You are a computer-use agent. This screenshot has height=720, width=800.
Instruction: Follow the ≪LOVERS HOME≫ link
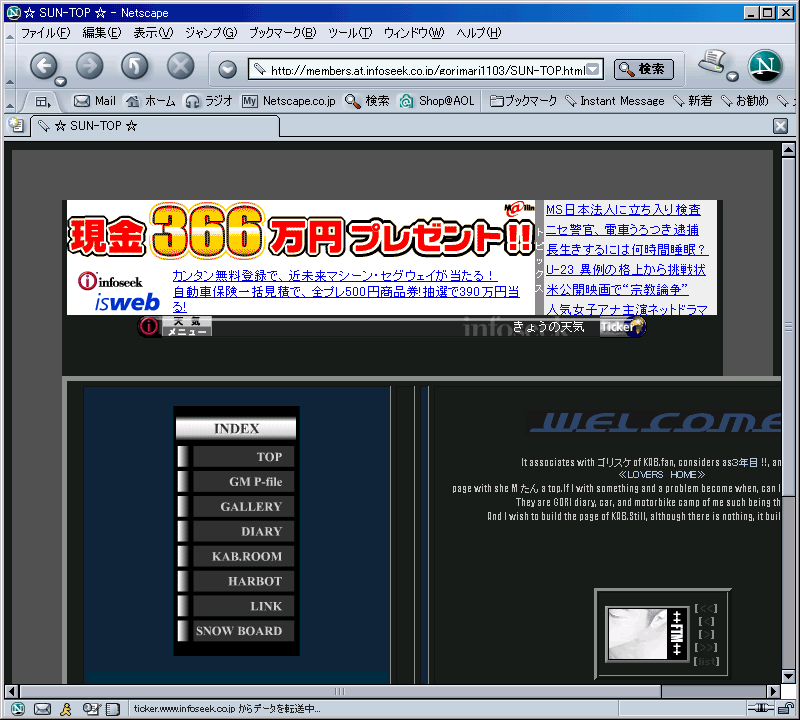coord(662,475)
